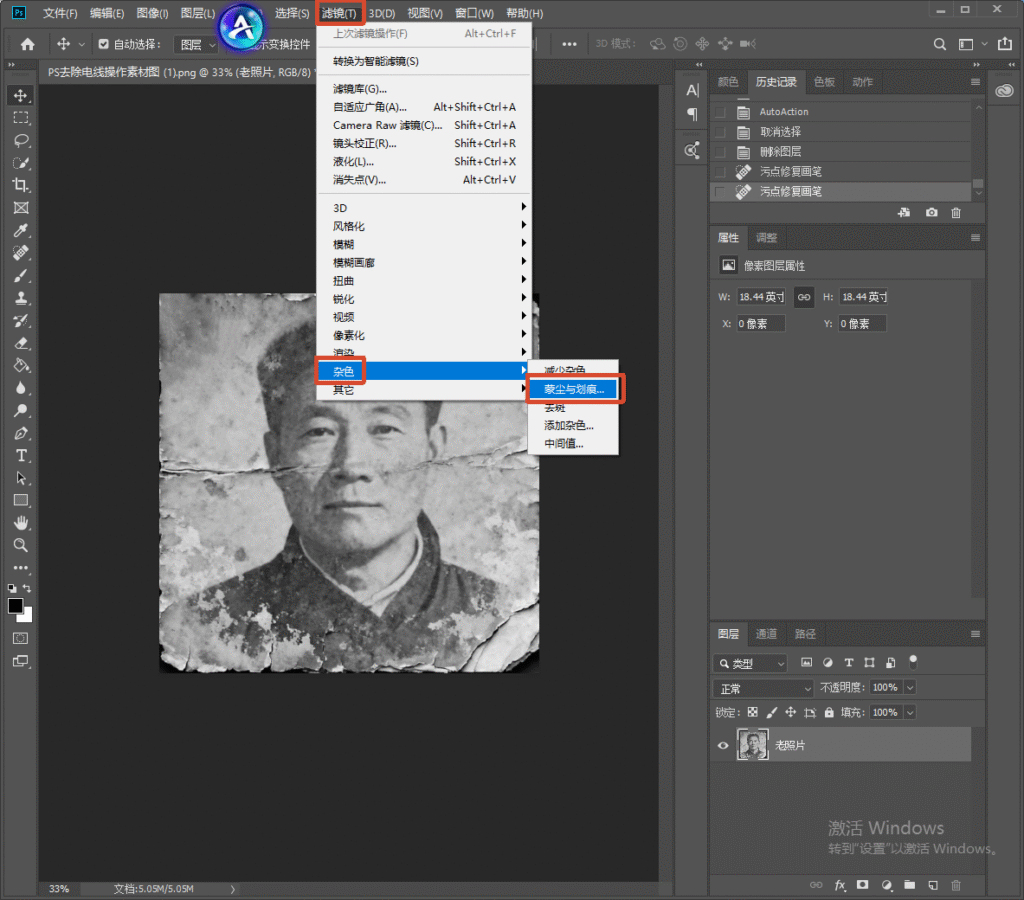Select the Horizontal Type tool

tap(21, 456)
